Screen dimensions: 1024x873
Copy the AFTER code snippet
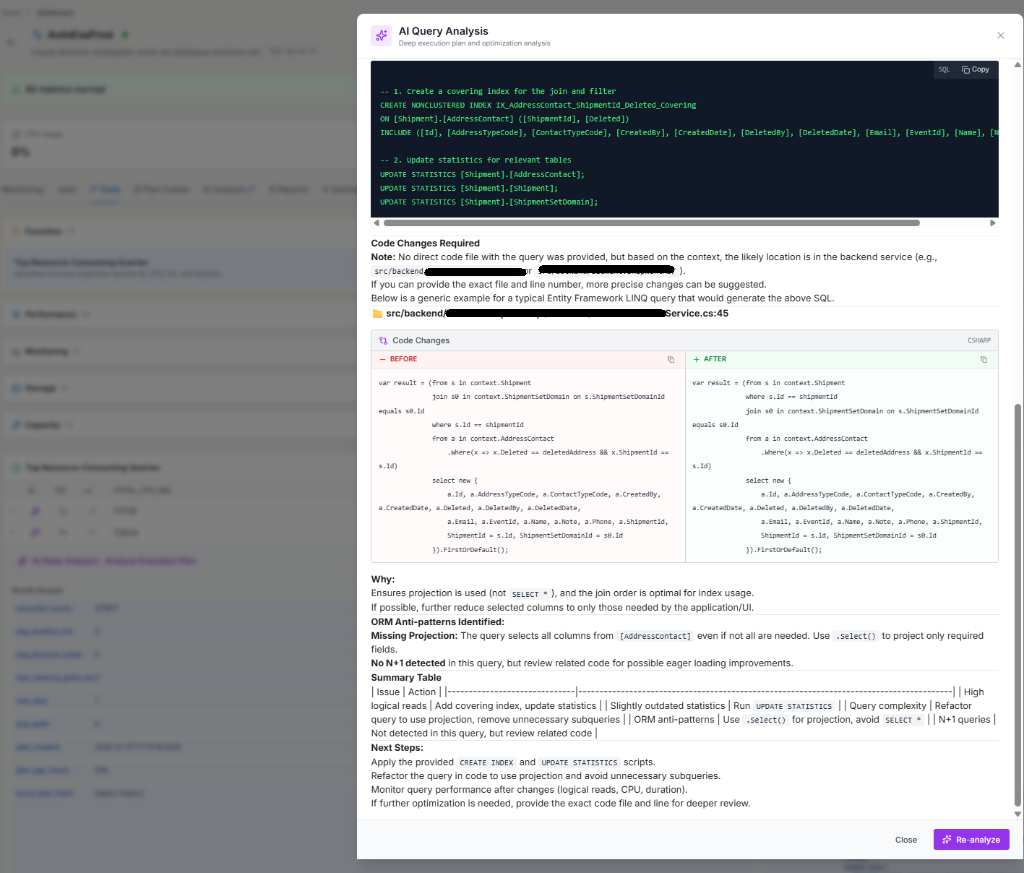pos(984,359)
